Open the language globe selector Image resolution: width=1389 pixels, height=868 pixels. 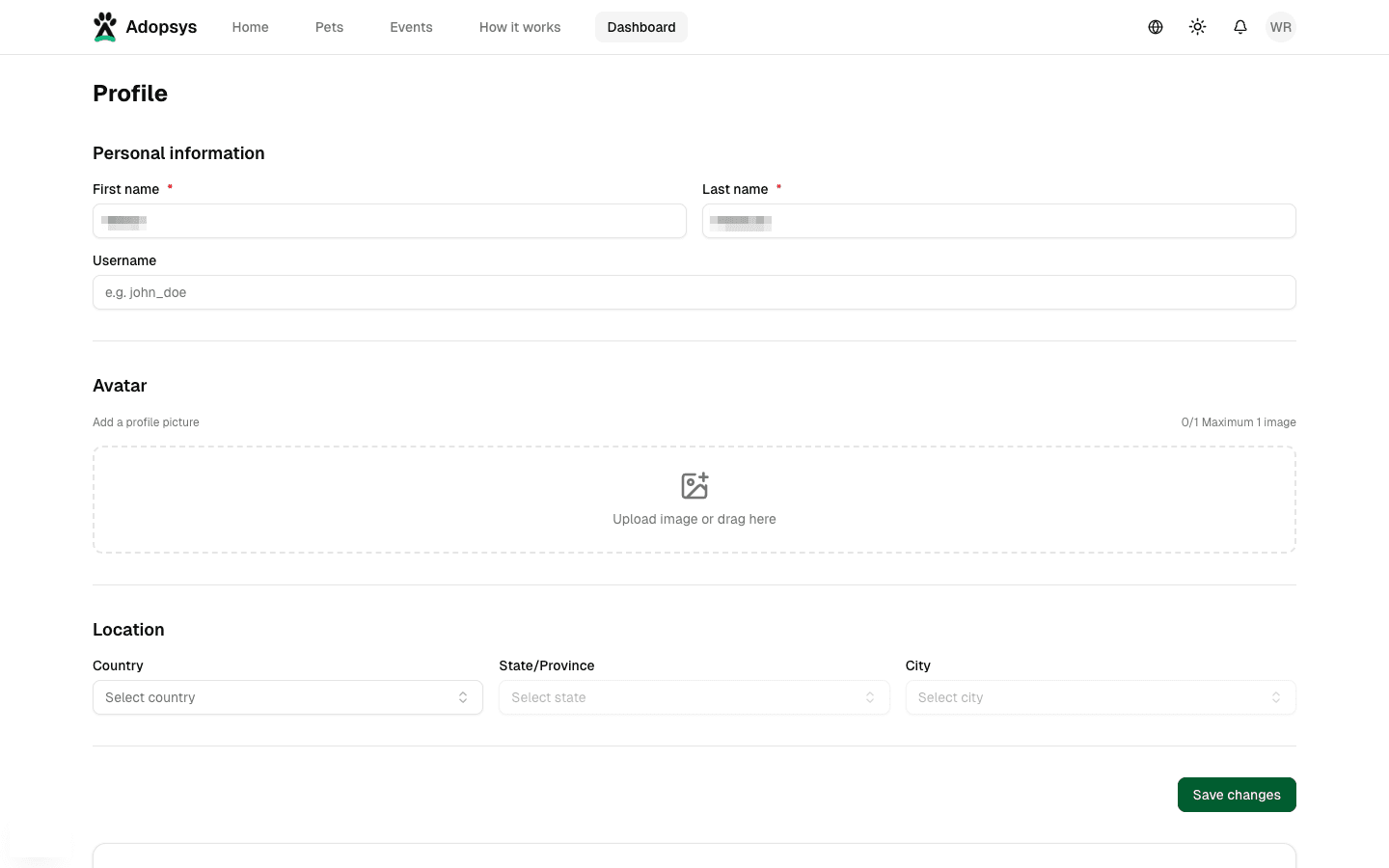click(x=1155, y=27)
